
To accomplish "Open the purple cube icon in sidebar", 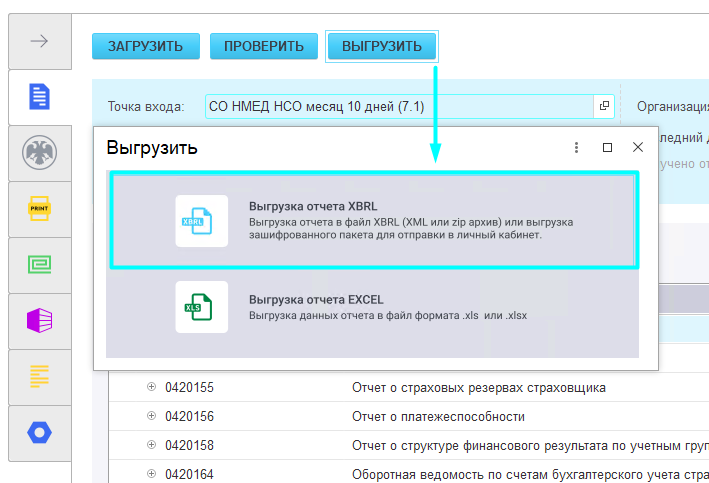I will (39, 321).
